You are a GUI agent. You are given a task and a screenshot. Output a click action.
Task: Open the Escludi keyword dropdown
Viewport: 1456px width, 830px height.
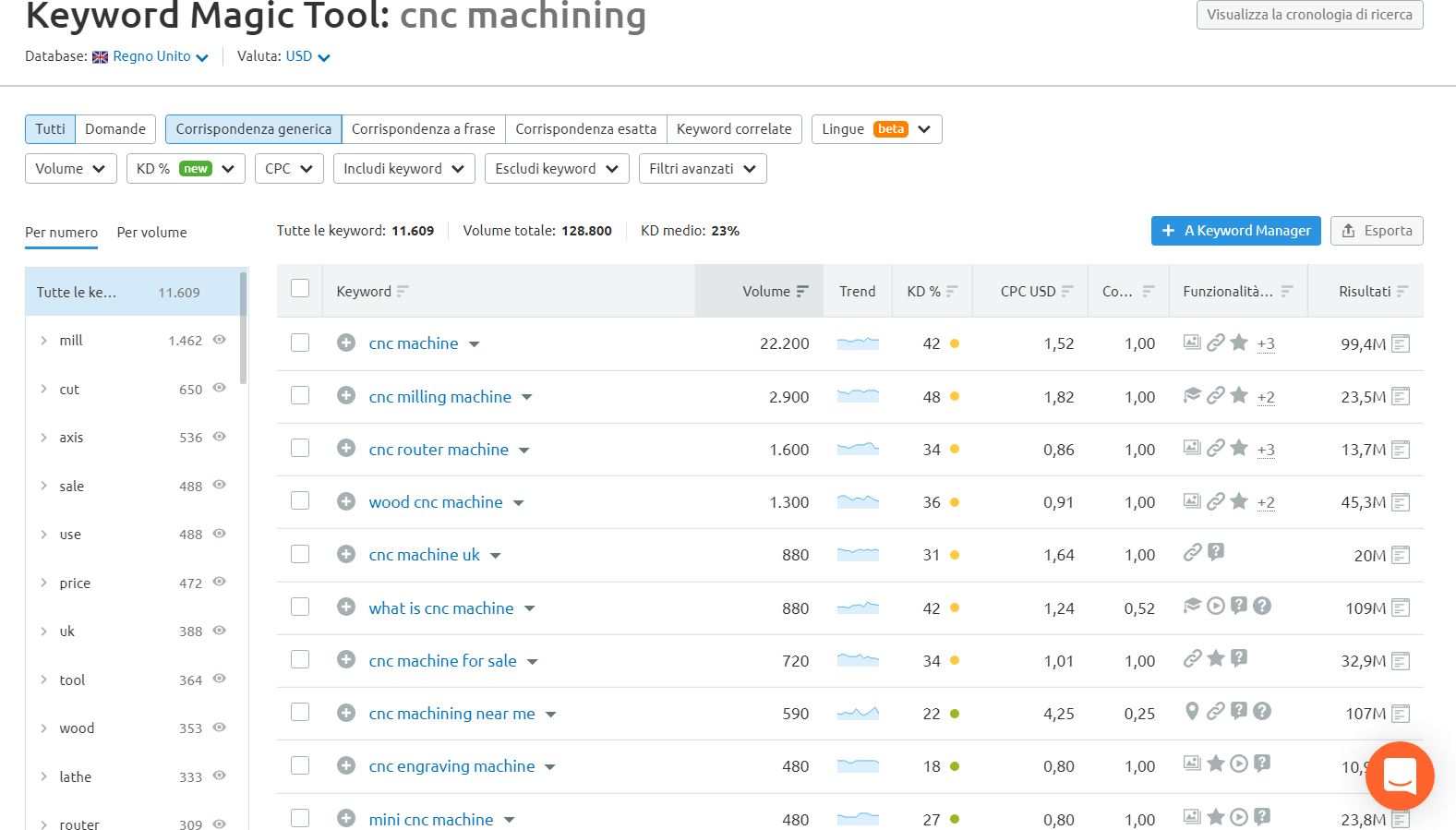coord(557,169)
